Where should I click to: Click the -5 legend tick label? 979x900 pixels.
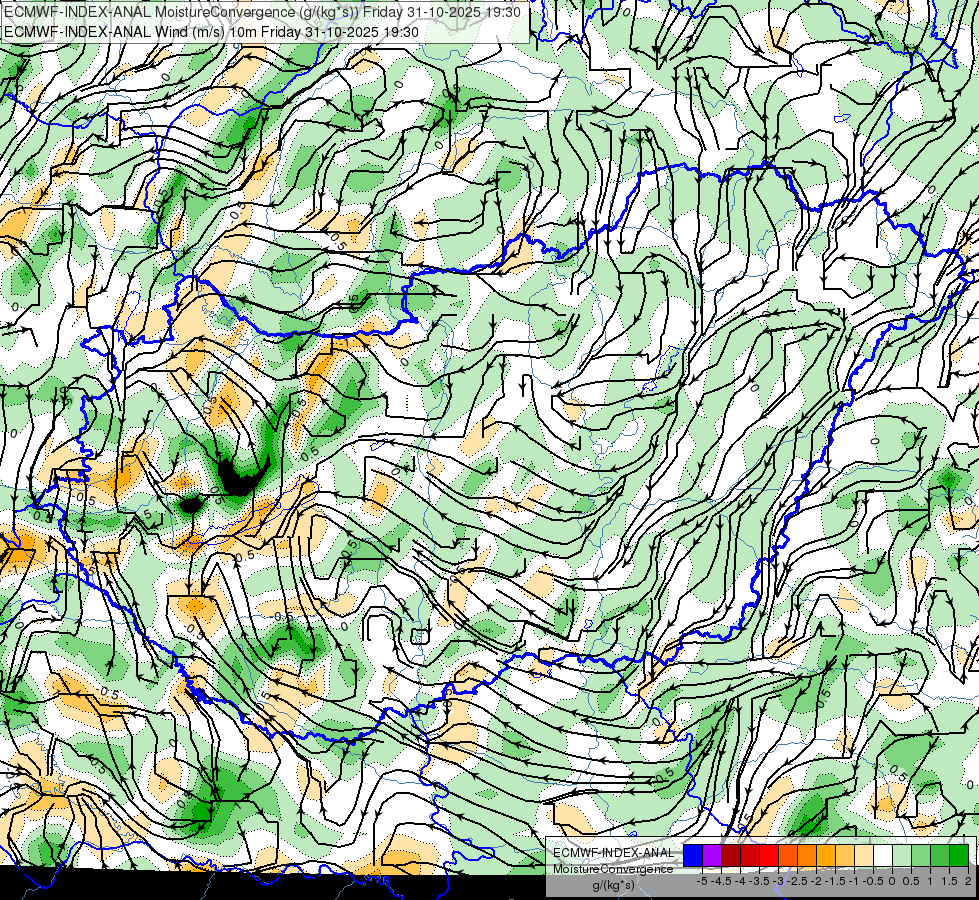(x=702, y=881)
